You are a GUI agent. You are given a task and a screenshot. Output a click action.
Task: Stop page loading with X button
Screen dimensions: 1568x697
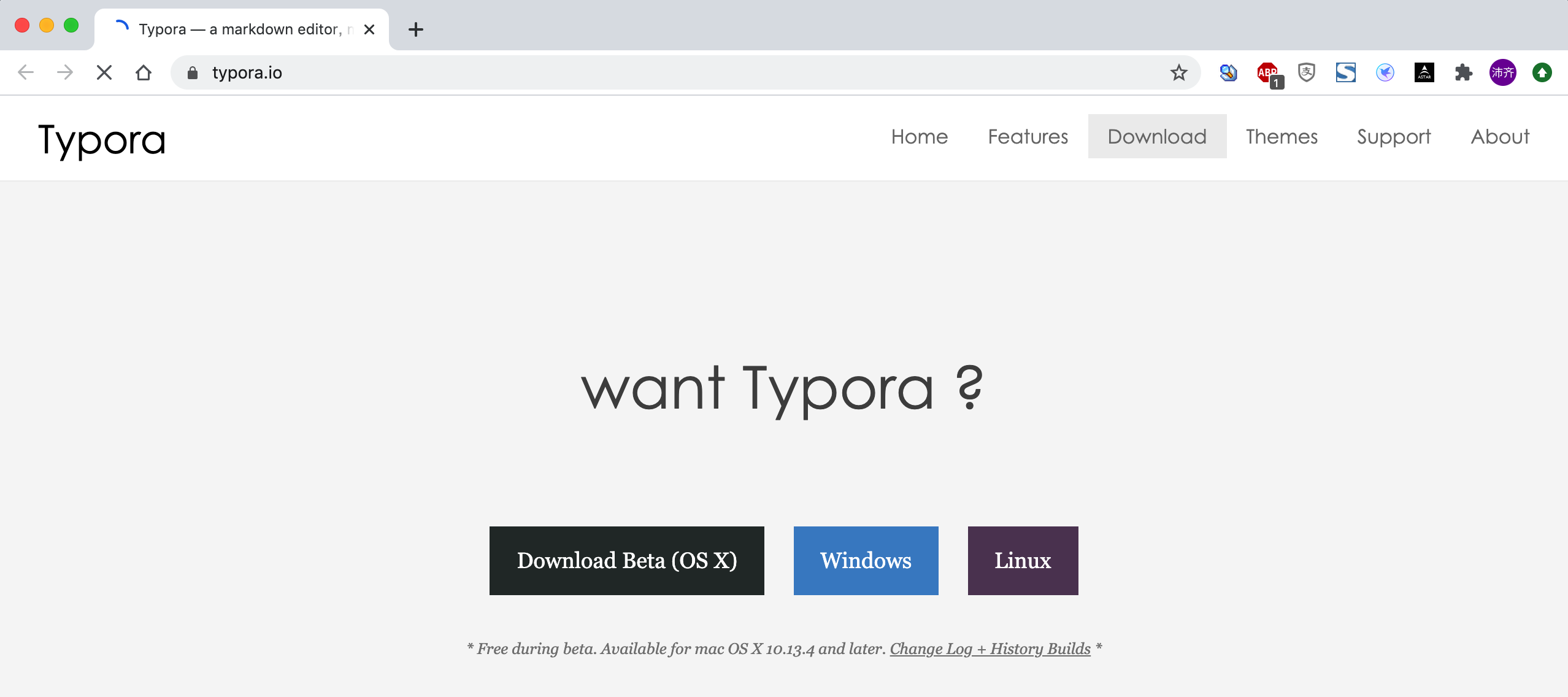point(104,72)
